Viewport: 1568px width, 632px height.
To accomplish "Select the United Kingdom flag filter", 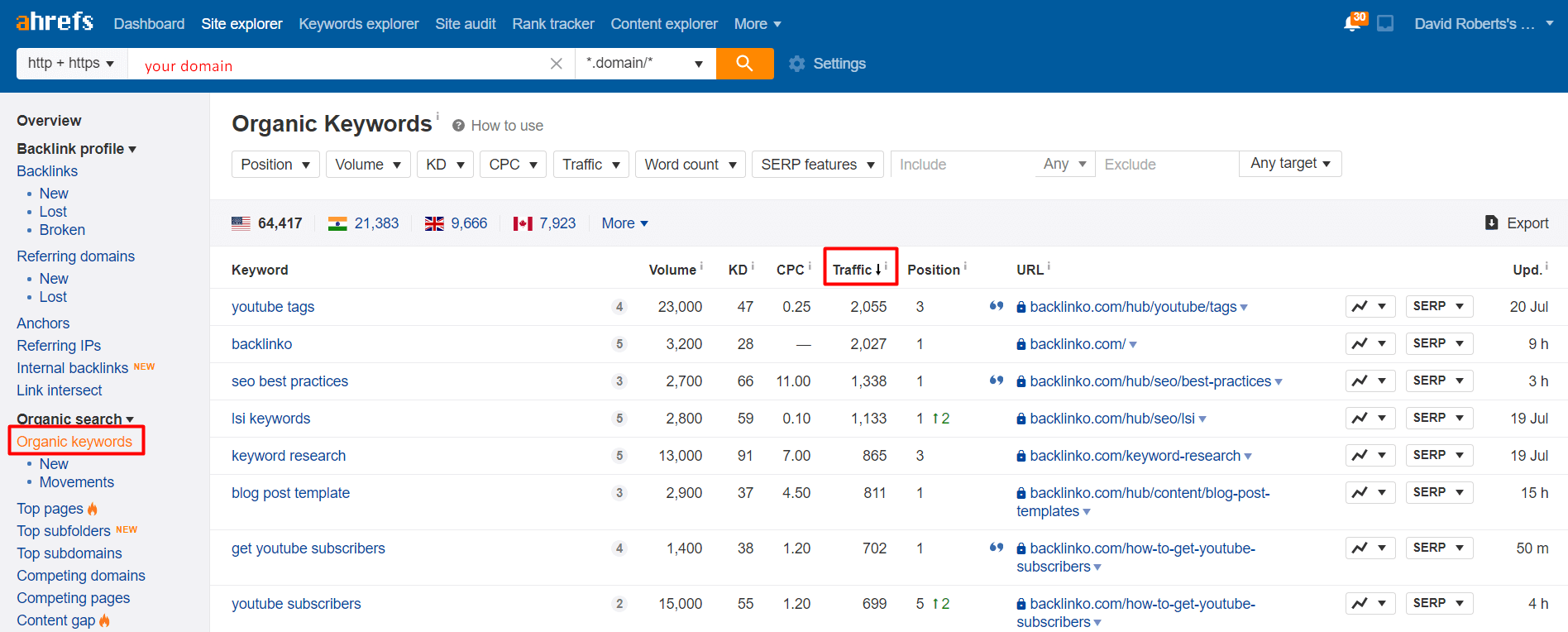I will (x=434, y=223).
